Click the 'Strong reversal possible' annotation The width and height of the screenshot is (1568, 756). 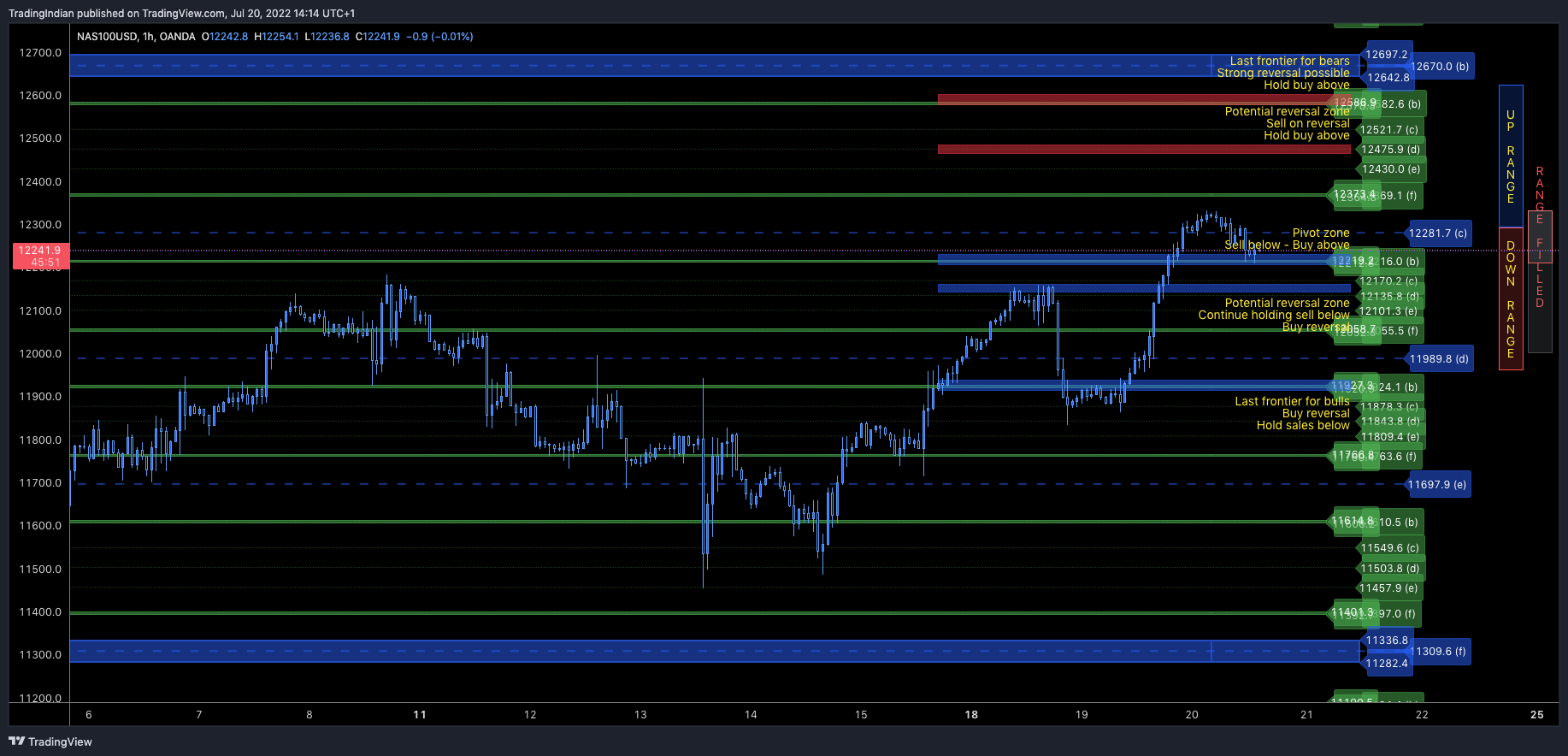click(x=1283, y=73)
